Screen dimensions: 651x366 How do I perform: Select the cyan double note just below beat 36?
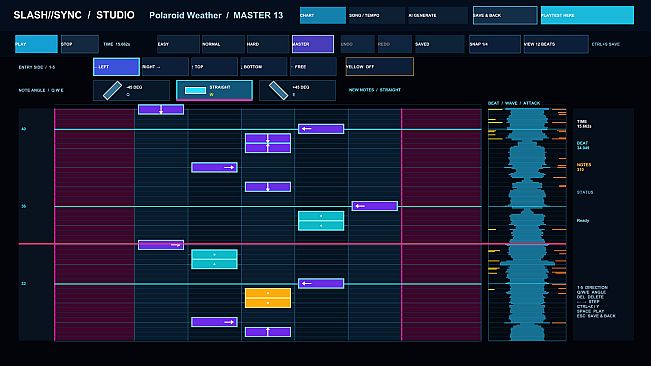[321, 221]
